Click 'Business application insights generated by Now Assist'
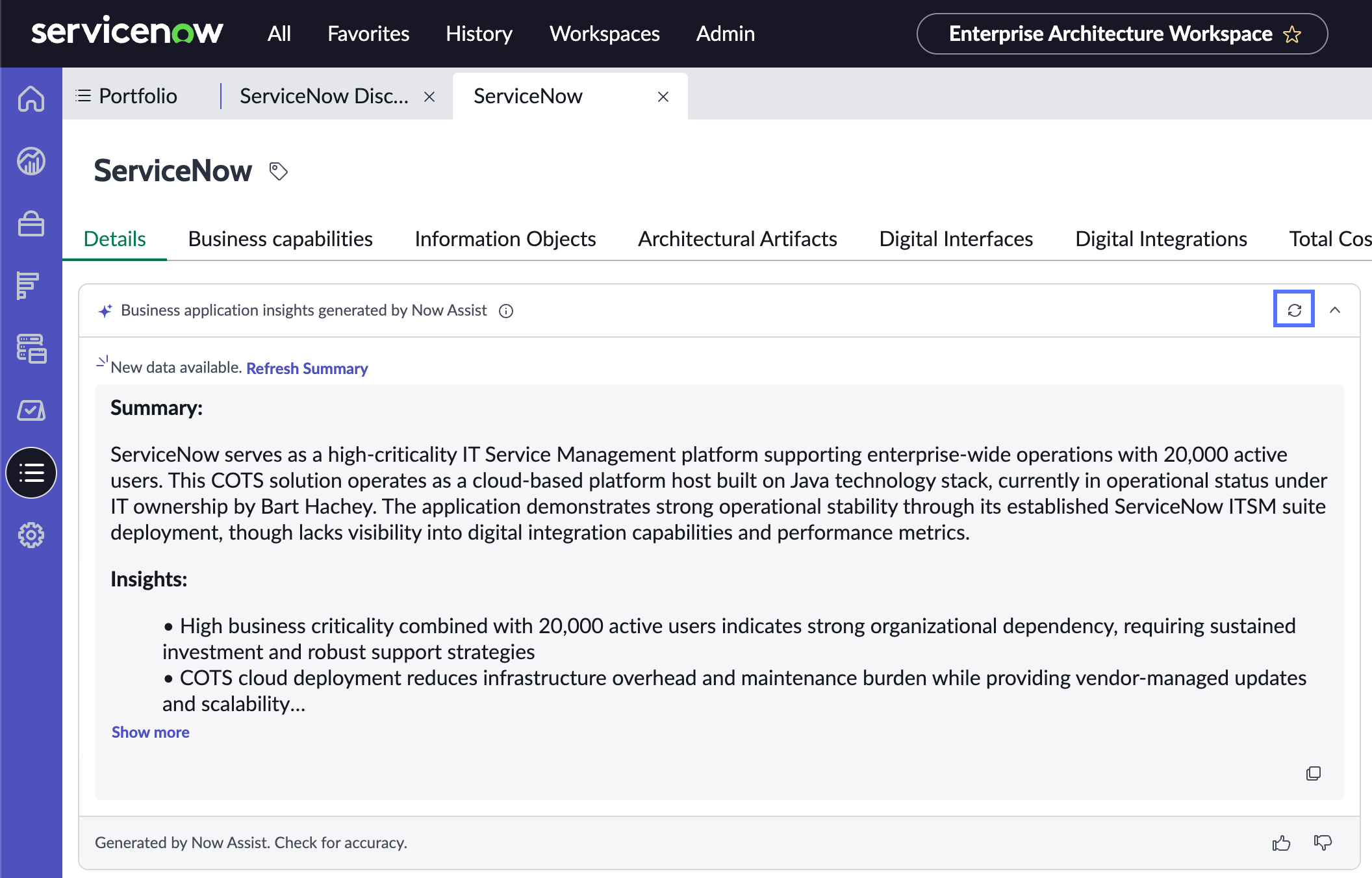1372x878 pixels. pos(304,310)
